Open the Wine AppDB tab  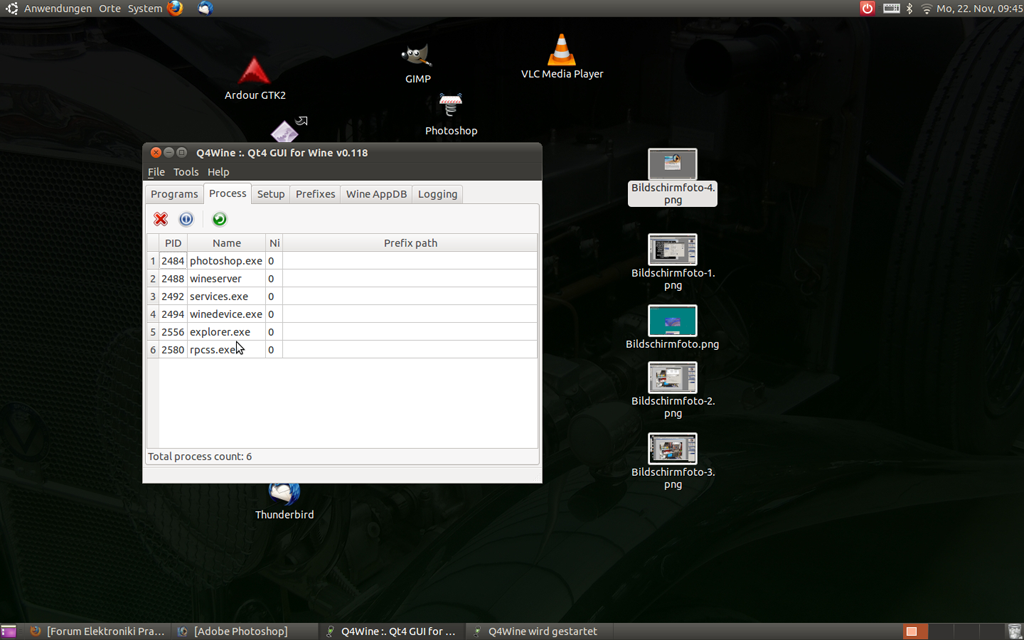376,194
